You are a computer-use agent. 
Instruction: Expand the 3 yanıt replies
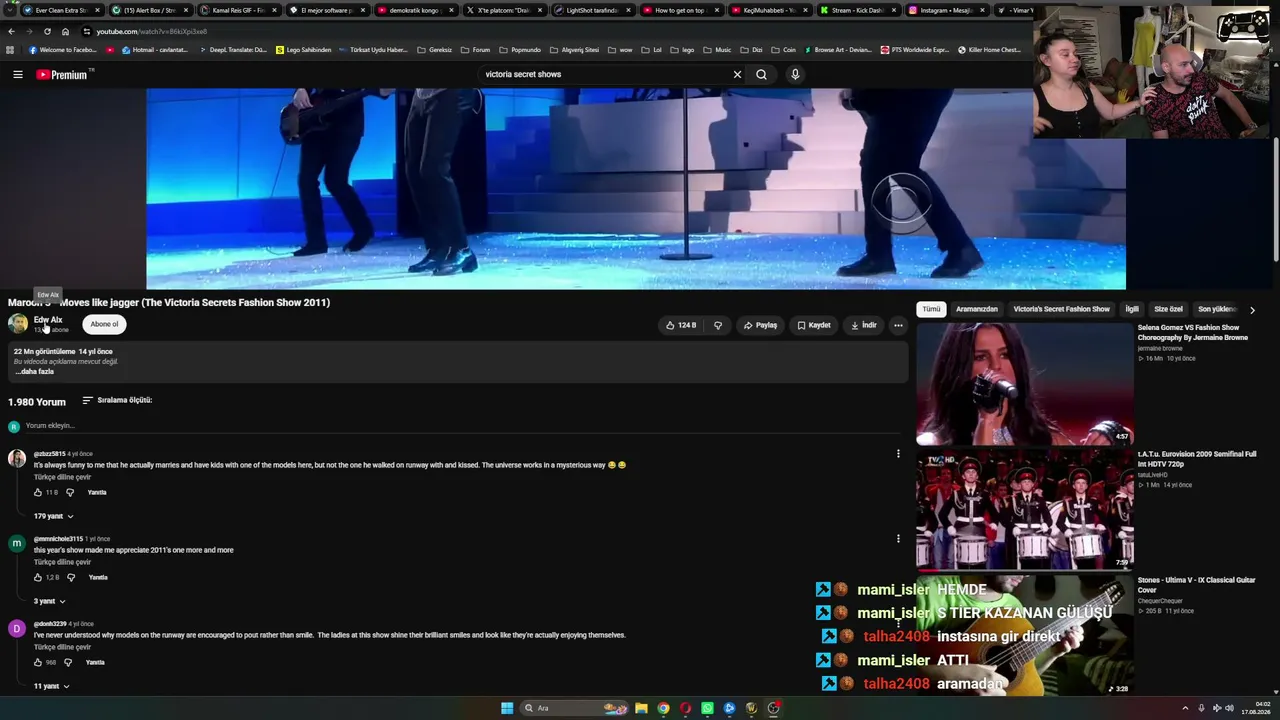point(49,601)
